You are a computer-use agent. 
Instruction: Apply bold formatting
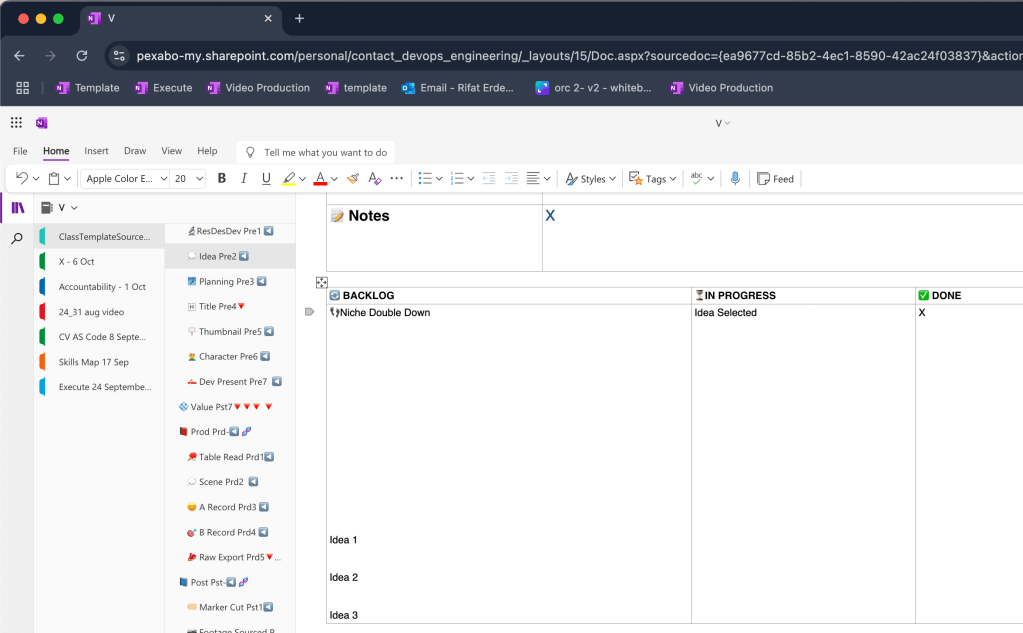222,178
